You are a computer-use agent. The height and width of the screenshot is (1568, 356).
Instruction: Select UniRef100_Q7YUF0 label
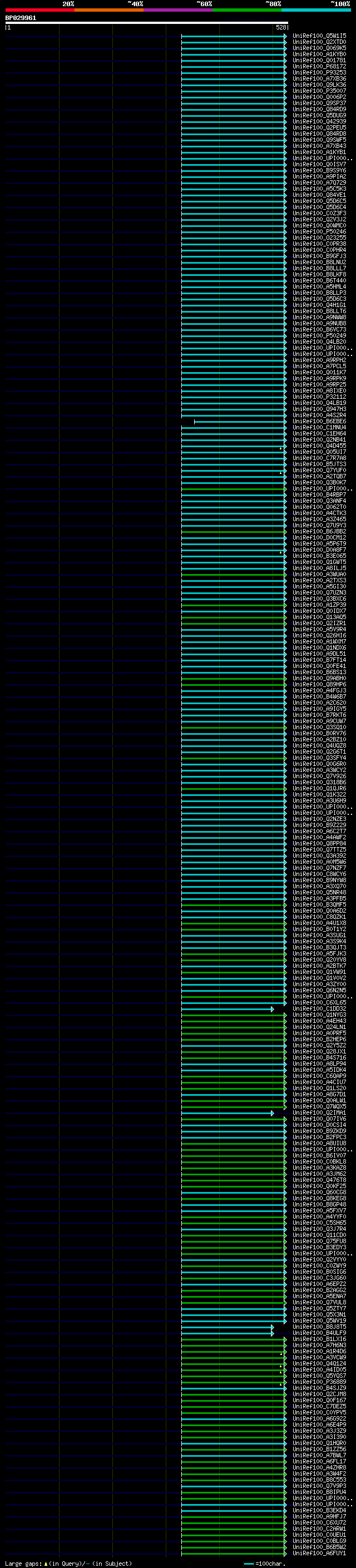(x=319, y=471)
